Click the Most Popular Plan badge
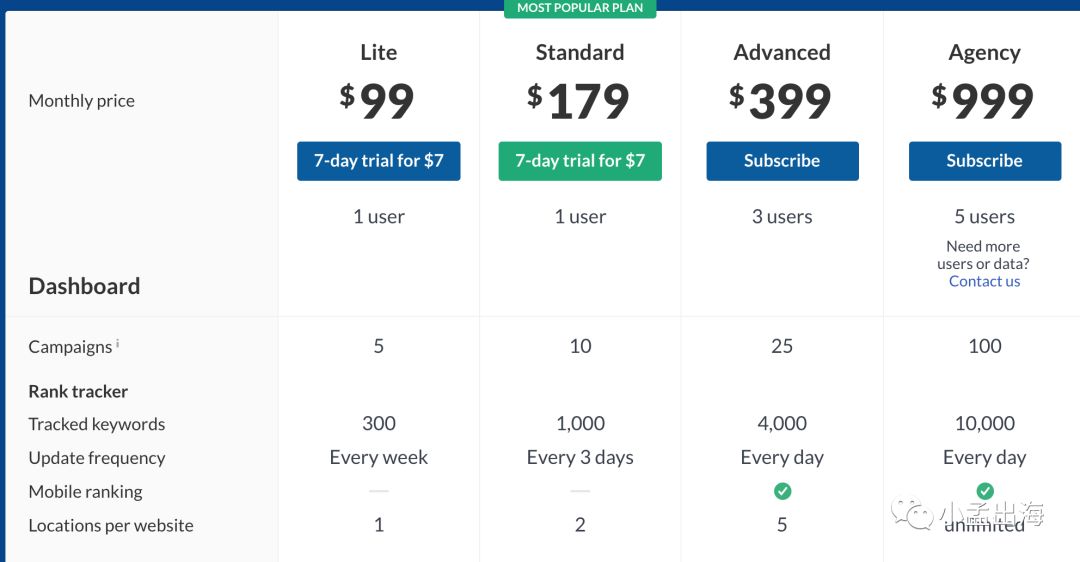 click(580, 8)
